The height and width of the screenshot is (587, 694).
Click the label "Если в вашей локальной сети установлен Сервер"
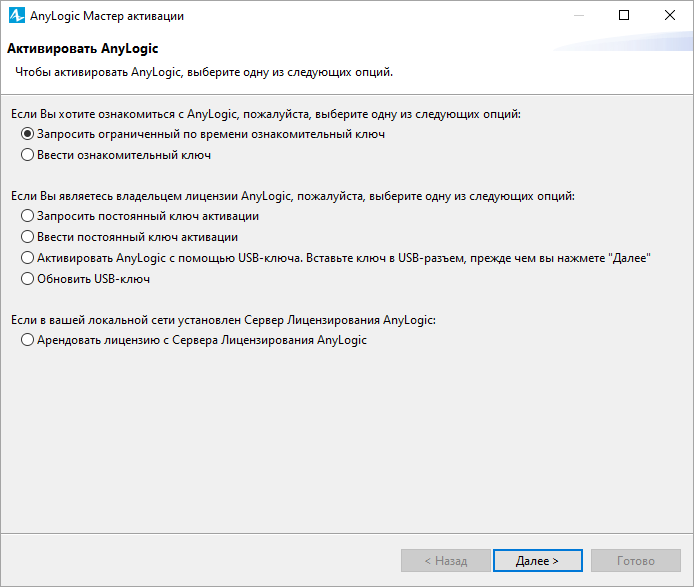point(223,320)
